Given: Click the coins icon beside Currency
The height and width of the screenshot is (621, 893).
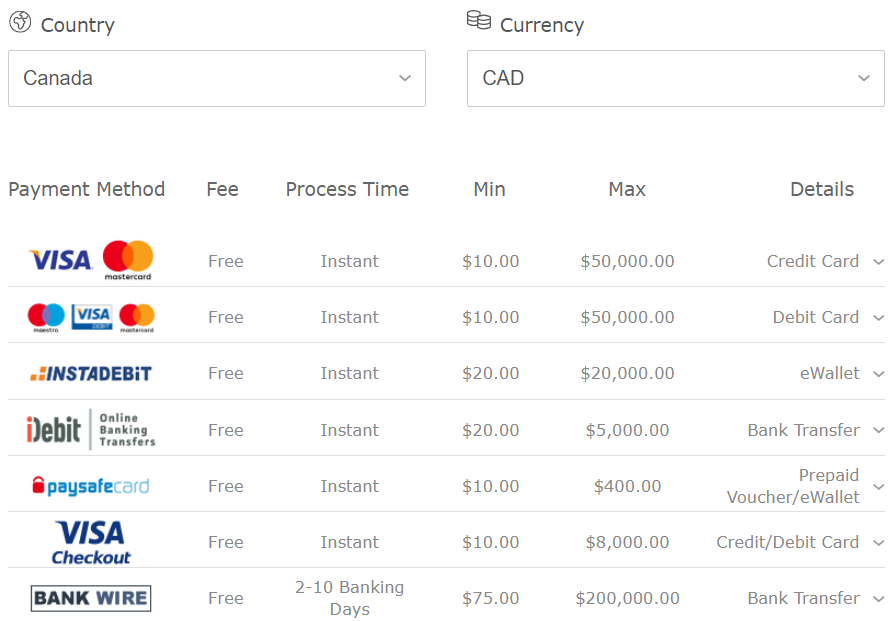Looking at the screenshot, I should click(x=479, y=21).
